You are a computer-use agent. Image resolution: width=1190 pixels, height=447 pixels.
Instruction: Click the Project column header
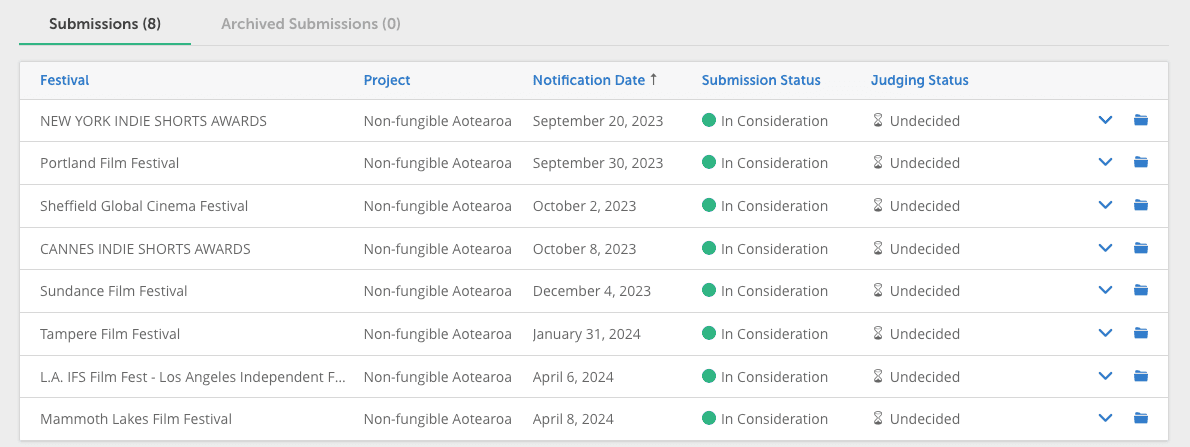pos(387,80)
